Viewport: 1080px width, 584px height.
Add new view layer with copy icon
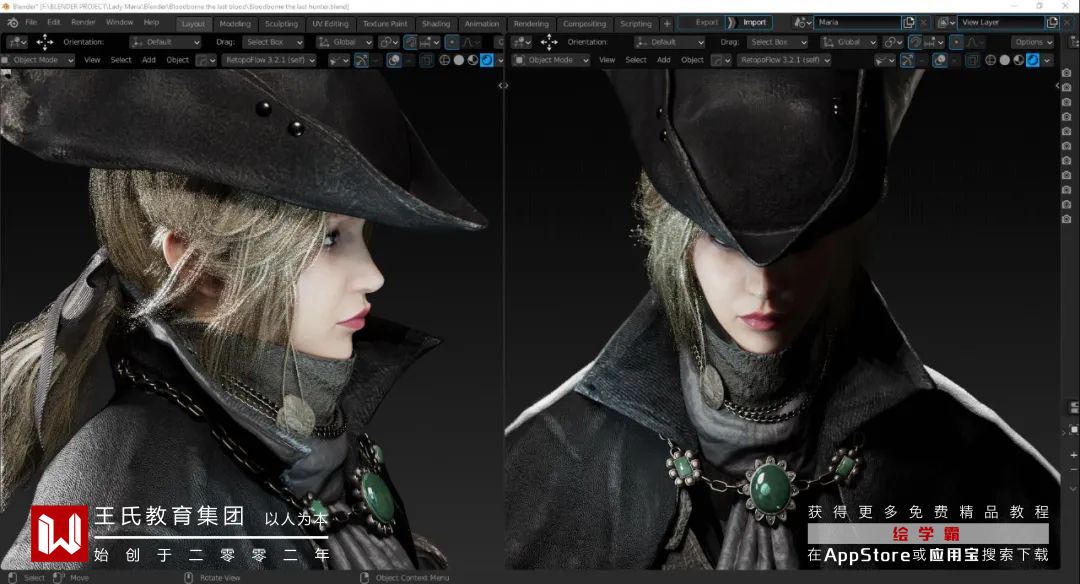click(x=1052, y=23)
